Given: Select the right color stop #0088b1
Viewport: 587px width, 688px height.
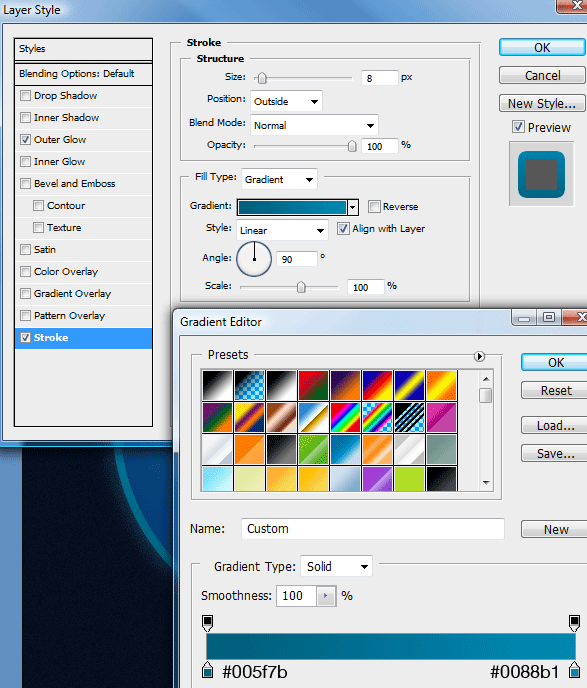Looking at the screenshot, I should point(575,670).
